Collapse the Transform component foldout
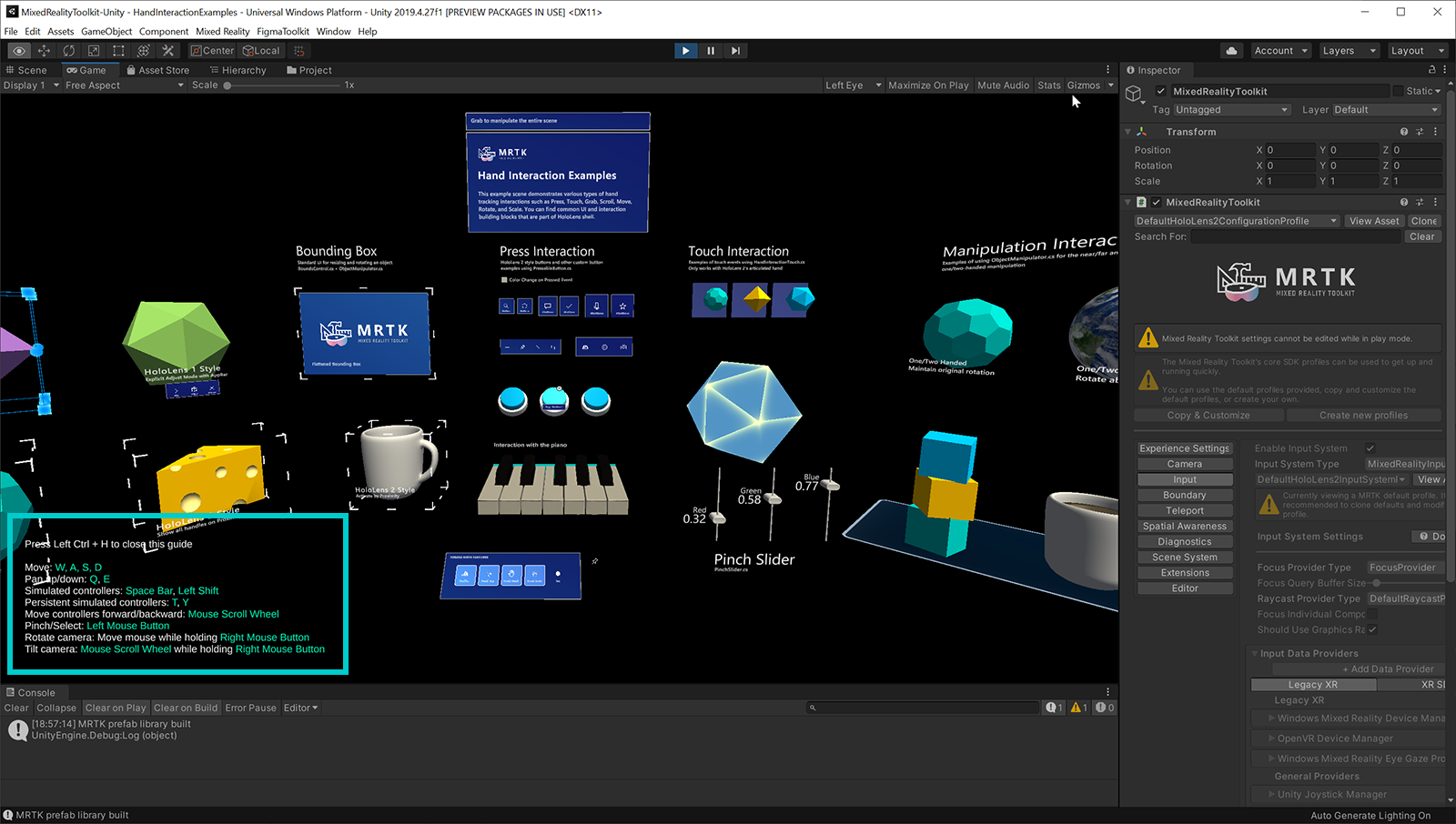Screen dimensions: 1456x824 point(1128,132)
